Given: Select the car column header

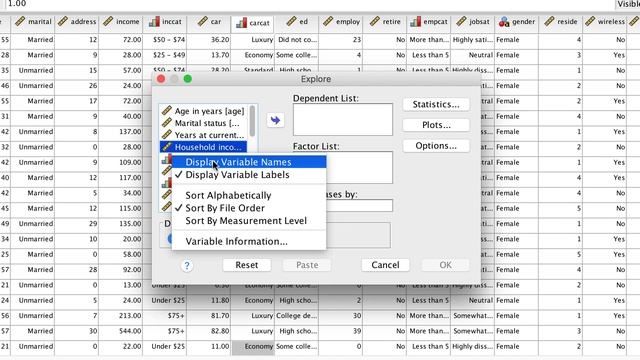Looking at the screenshot, I should [209, 22].
